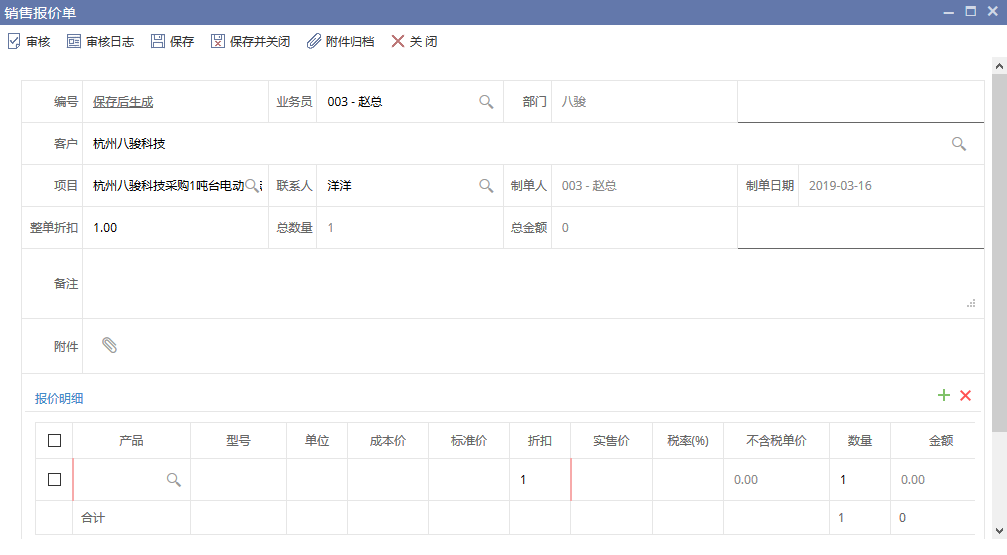
Task: Click the vertical scrollbar on the right
Action: pos(998,250)
